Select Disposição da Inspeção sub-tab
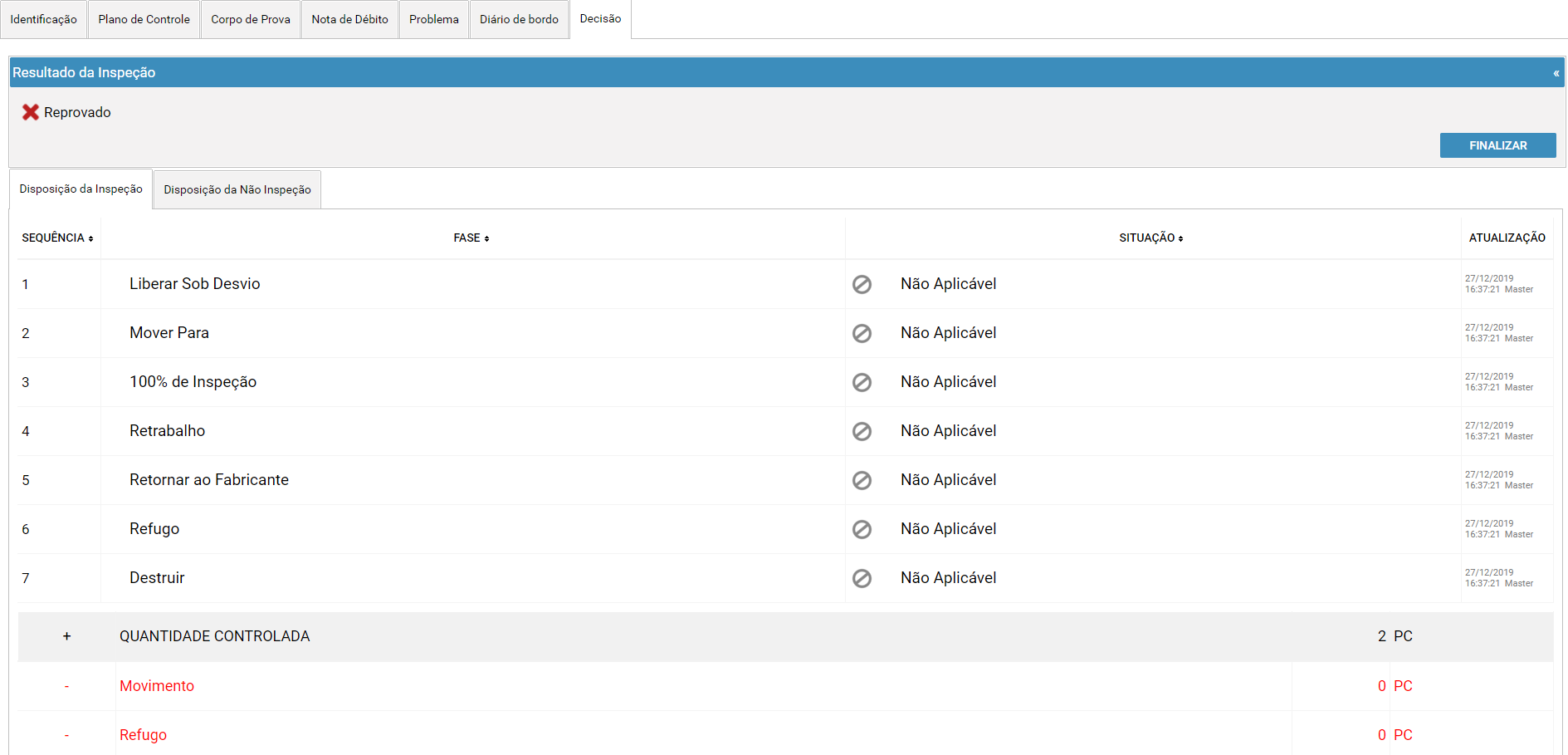The height and width of the screenshot is (755, 1568). 81,189
